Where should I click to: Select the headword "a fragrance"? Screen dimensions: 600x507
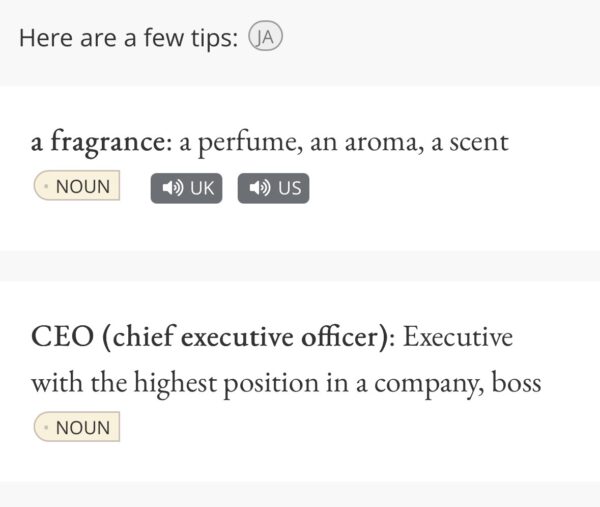tap(98, 142)
